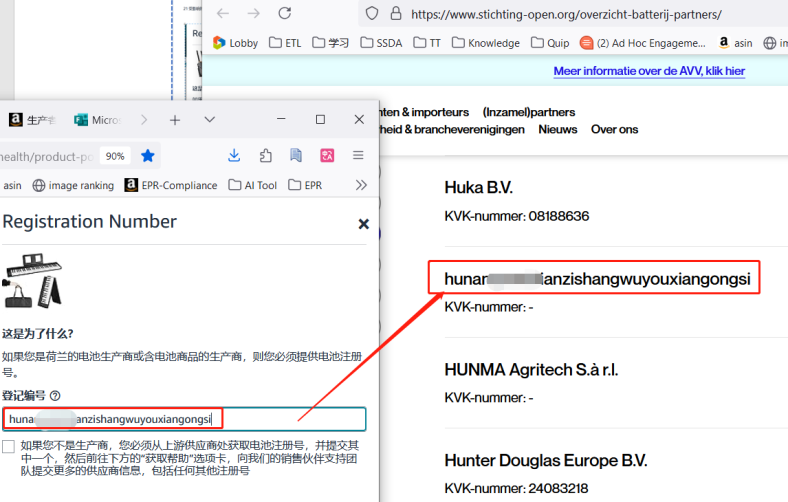Select the Hunter Douglas Europe B.V. entry
Image resolution: width=788 pixels, height=502 pixels.
(546, 460)
